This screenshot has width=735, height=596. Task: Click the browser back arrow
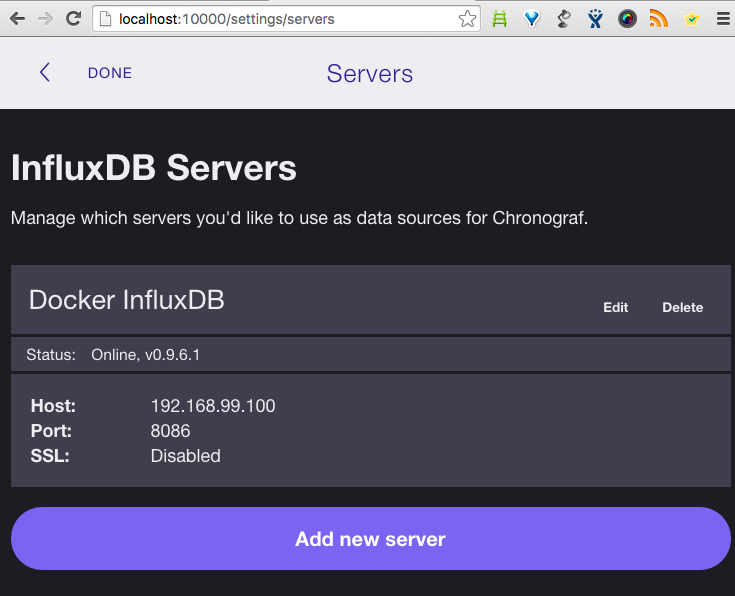pos(17,19)
